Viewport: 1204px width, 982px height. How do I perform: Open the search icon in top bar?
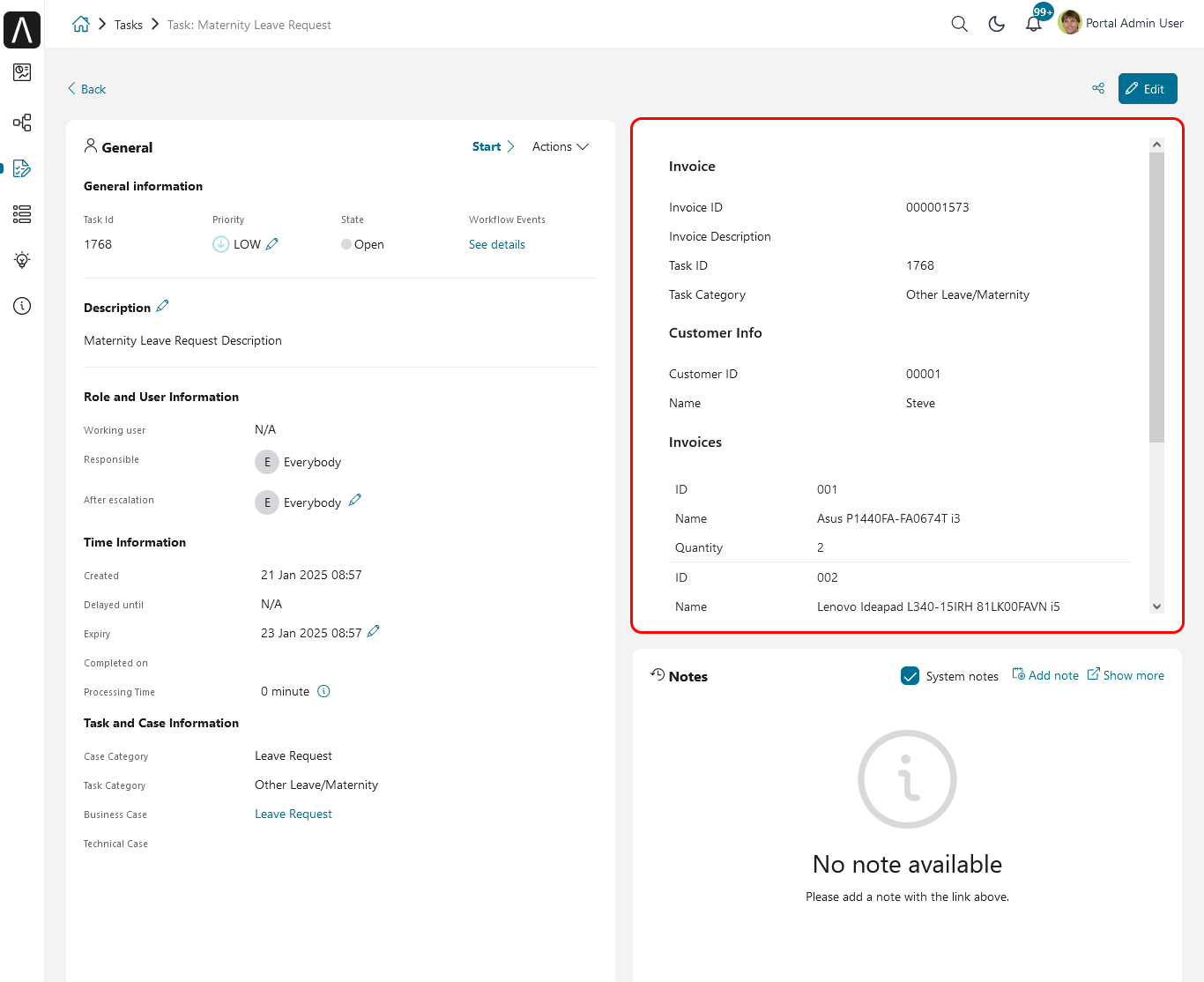960,24
